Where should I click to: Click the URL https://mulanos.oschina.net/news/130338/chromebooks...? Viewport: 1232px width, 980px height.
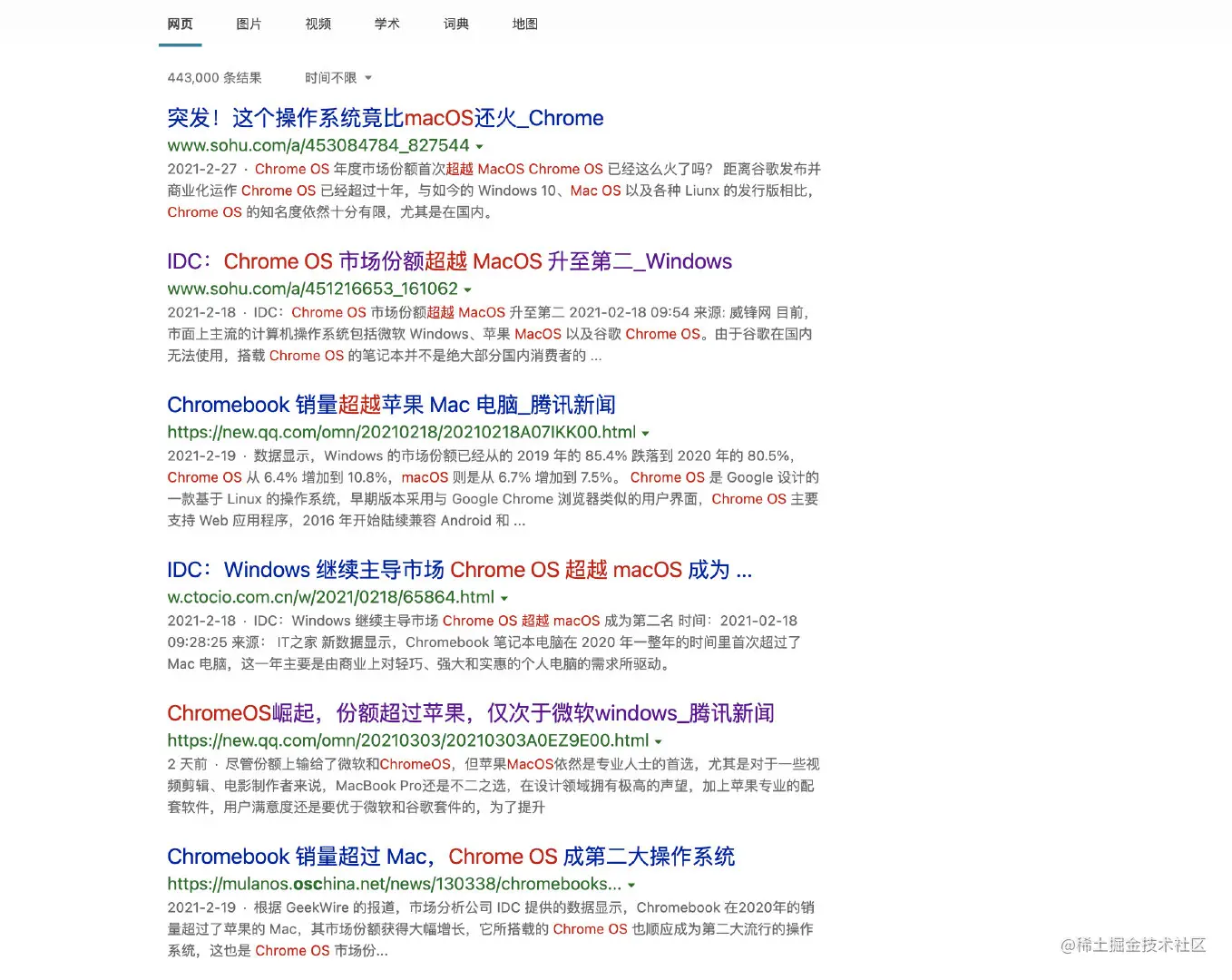395,884
